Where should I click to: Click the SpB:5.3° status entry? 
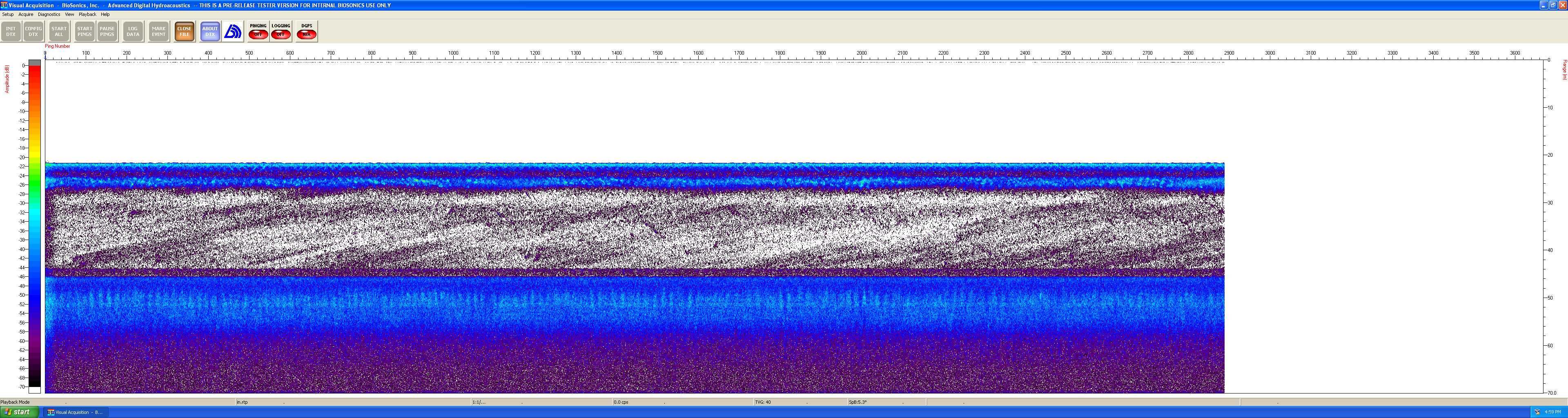click(x=857, y=402)
